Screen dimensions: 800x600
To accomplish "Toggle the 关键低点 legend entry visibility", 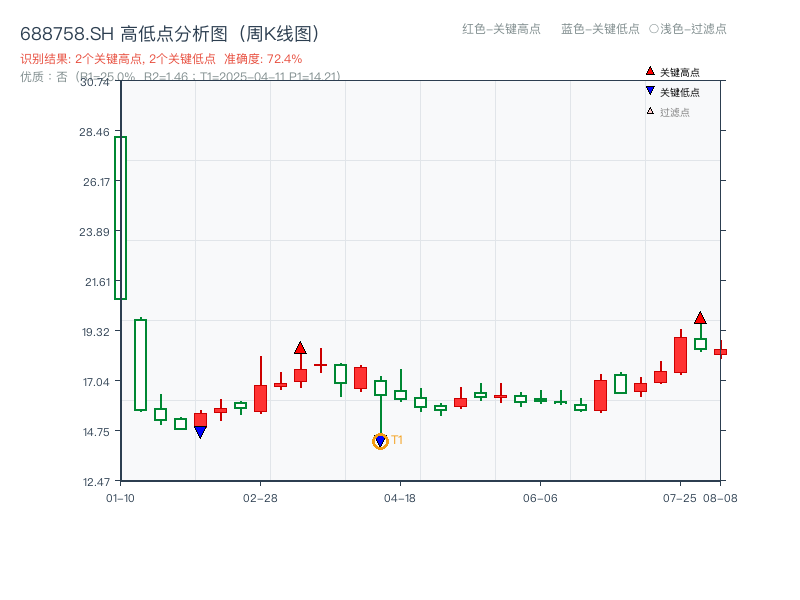I will click(x=672, y=93).
